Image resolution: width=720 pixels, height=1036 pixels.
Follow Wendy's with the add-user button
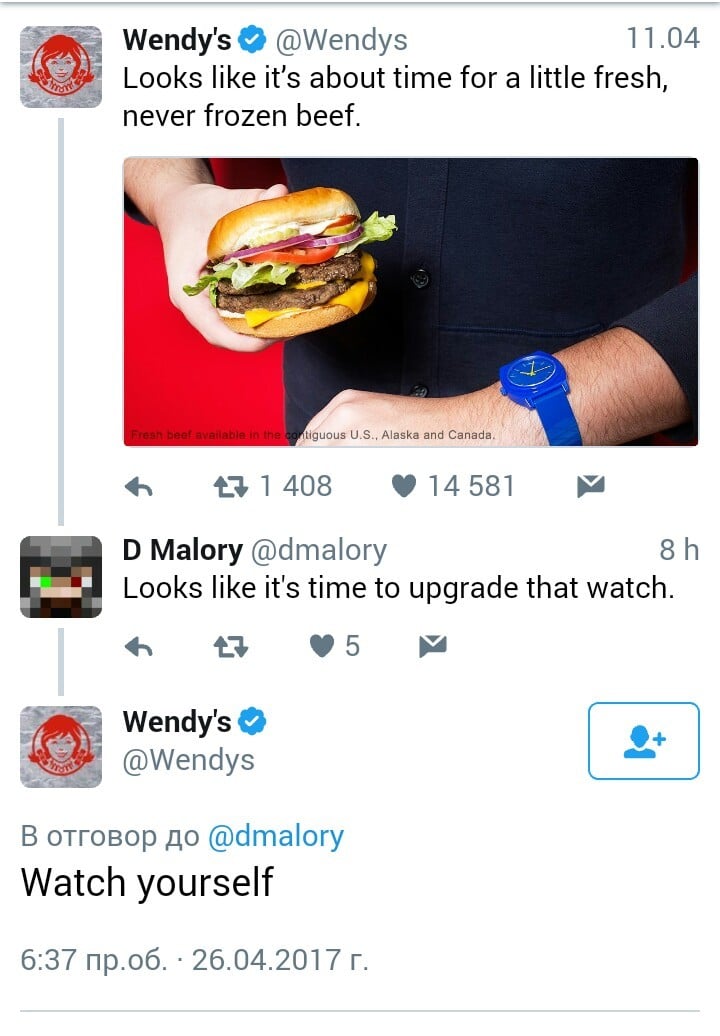click(643, 741)
